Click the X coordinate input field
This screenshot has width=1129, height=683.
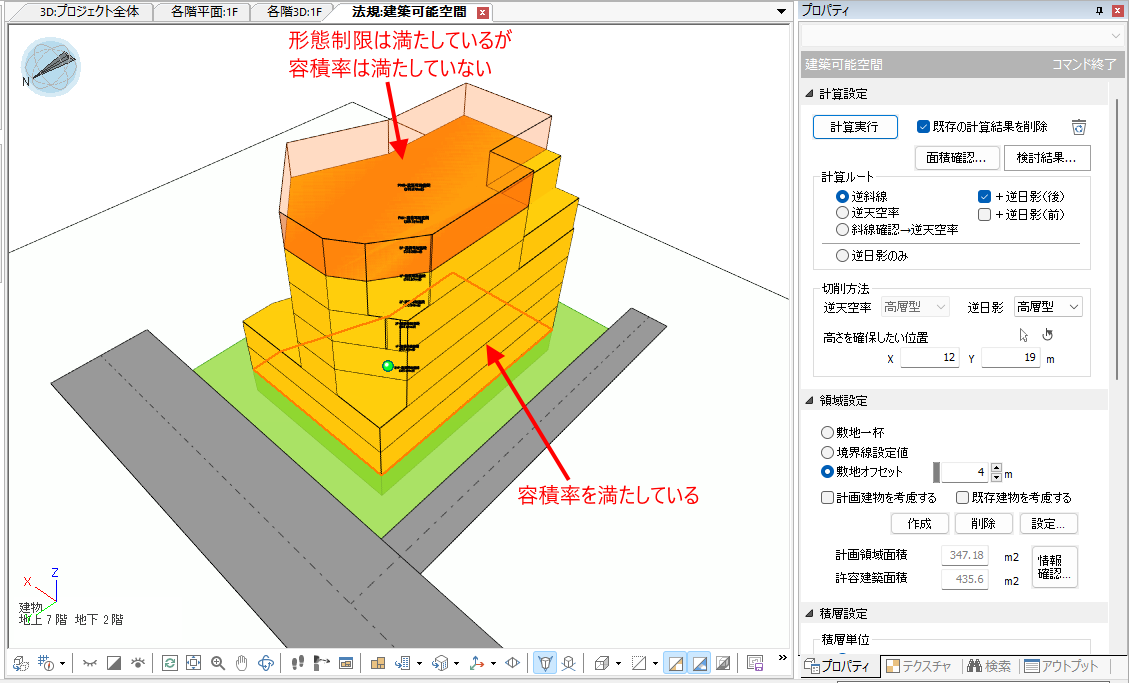(x=929, y=358)
